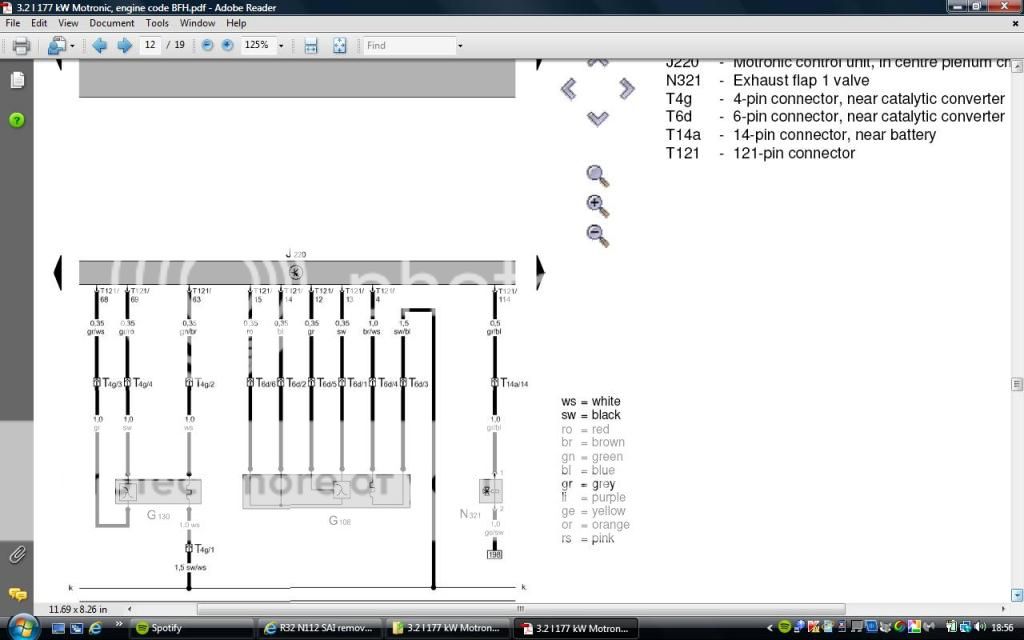Click the fit one full page icon

339,46
